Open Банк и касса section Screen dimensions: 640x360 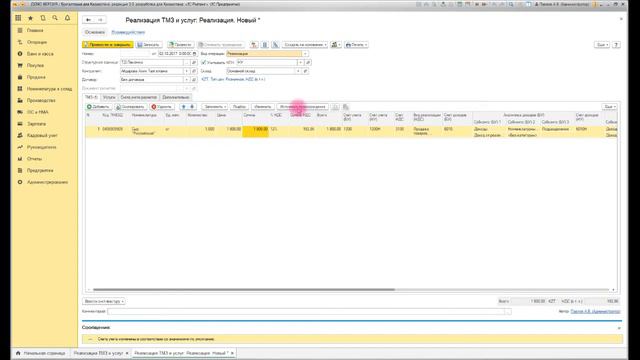[40, 53]
